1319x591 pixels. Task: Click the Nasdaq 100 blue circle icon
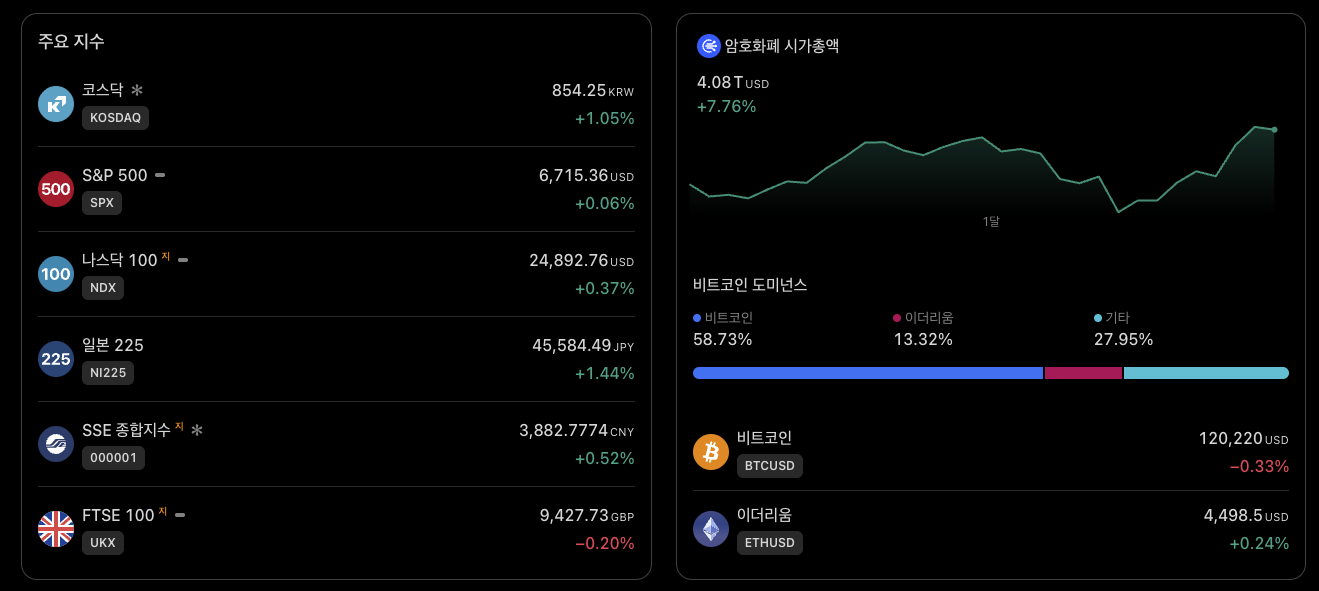[x=55, y=274]
